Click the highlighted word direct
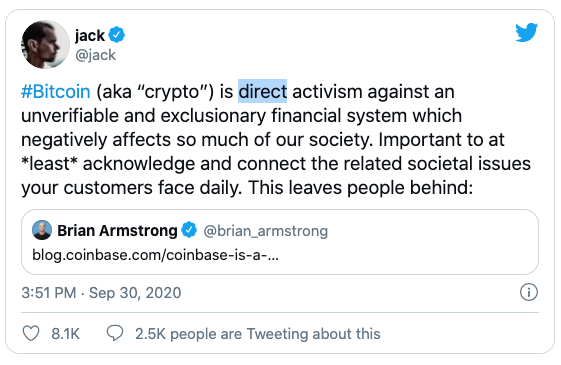 (x=263, y=91)
